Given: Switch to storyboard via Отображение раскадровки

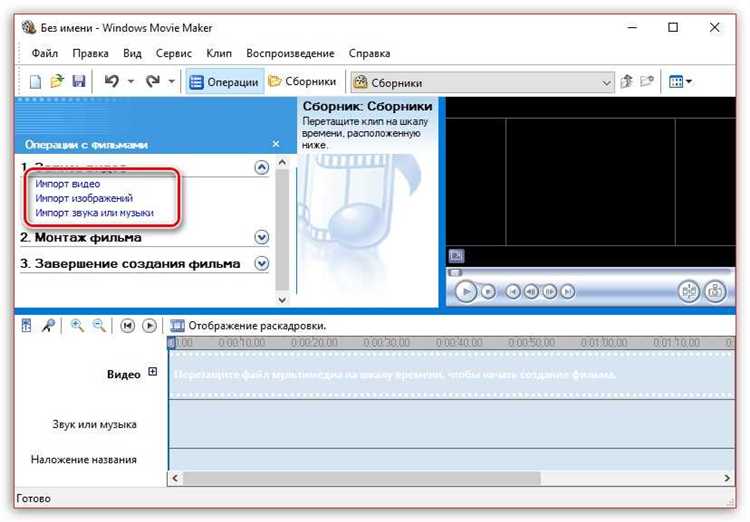Looking at the screenshot, I should (248, 326).
